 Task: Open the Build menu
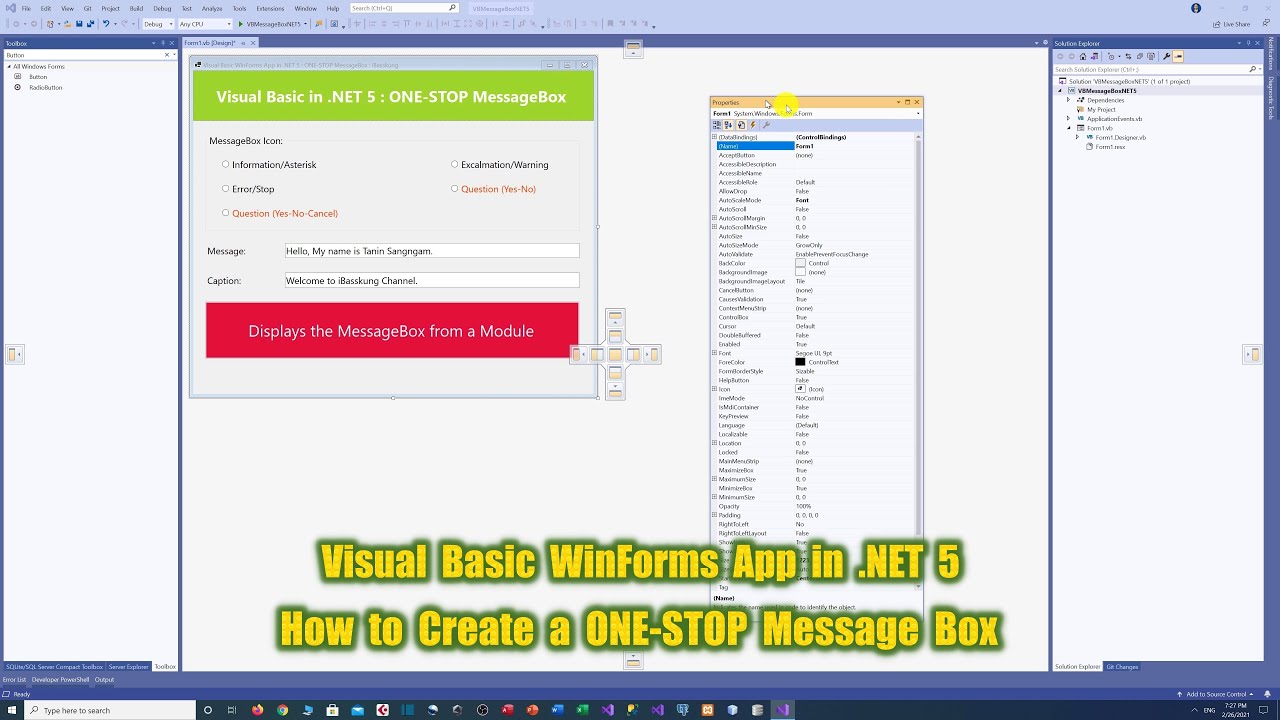coord(136,8)
